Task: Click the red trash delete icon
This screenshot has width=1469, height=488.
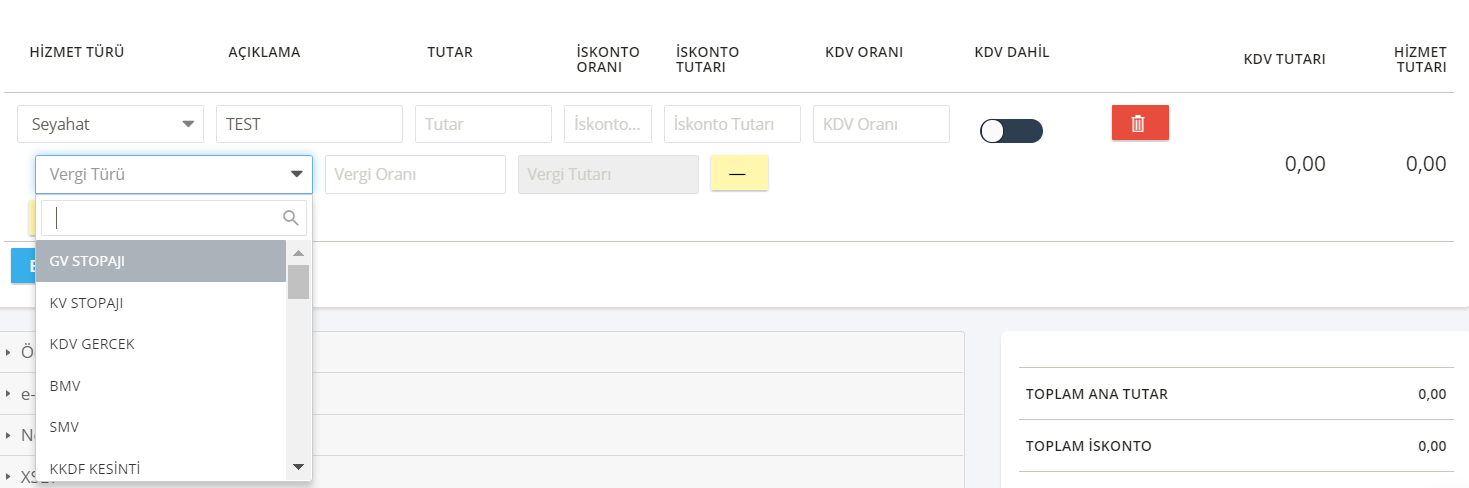Action: coord(1140,123)
